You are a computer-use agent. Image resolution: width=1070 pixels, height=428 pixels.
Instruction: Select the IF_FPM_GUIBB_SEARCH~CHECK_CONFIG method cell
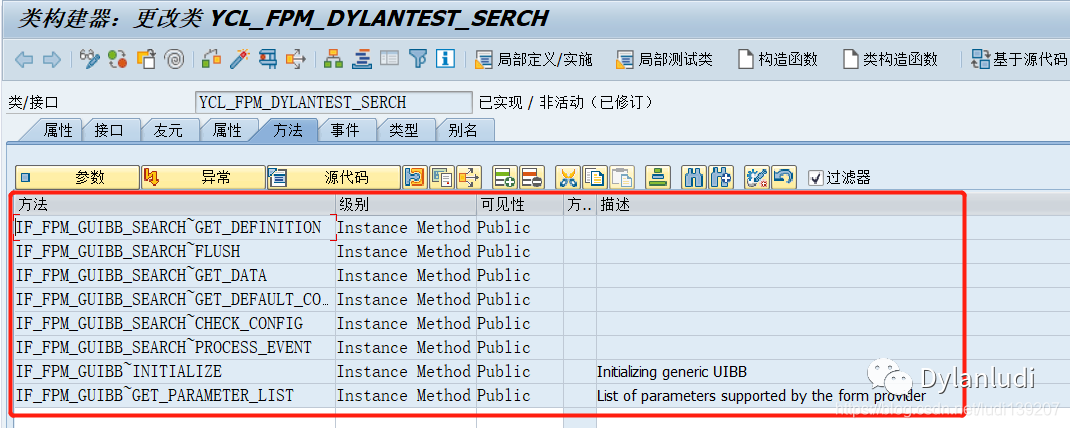[175, 323]
